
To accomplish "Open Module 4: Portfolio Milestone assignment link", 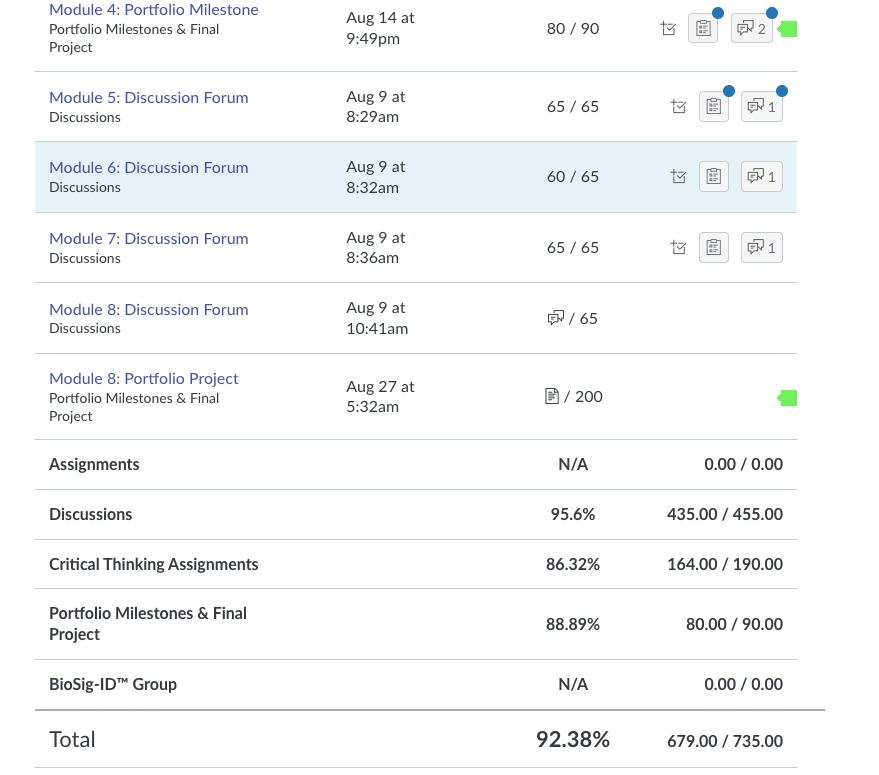I will click(153, 10).
